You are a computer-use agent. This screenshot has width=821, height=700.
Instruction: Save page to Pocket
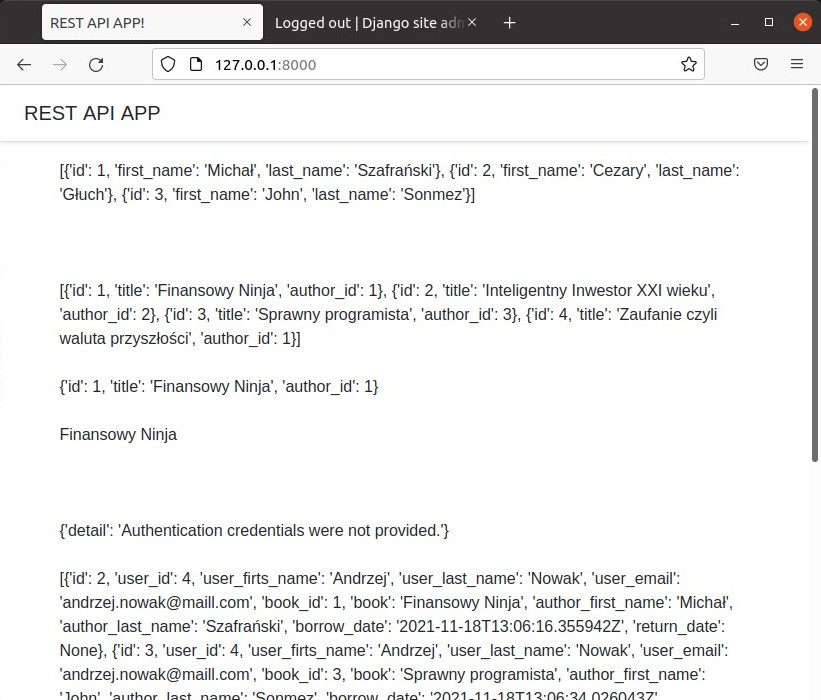tap(760, 64)
